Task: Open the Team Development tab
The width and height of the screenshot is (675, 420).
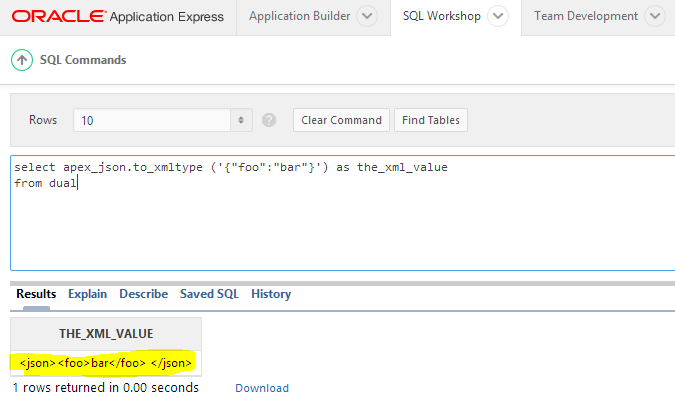Action: (x=586, y=17)
